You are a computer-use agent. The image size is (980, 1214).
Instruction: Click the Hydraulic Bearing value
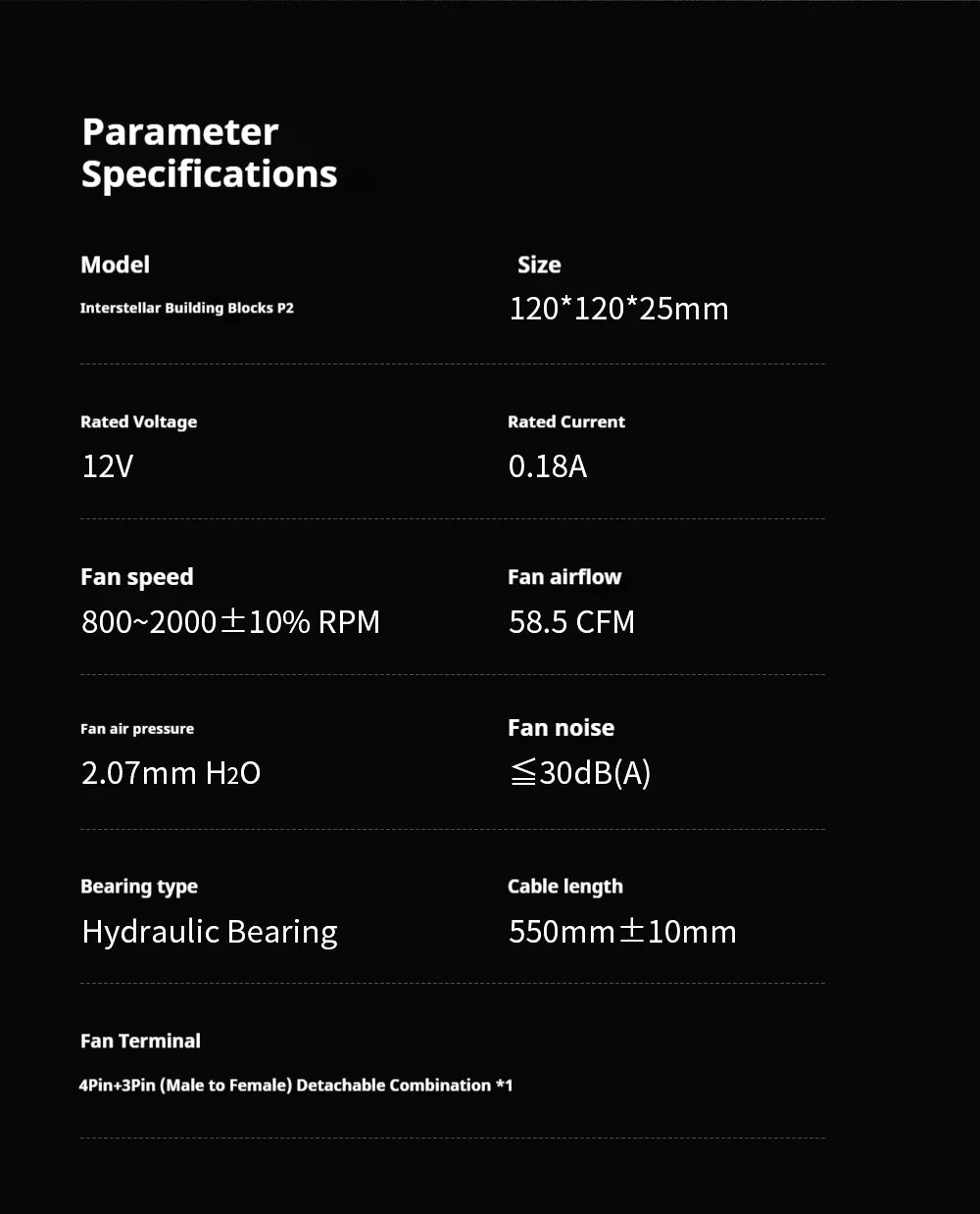(210, 932)
